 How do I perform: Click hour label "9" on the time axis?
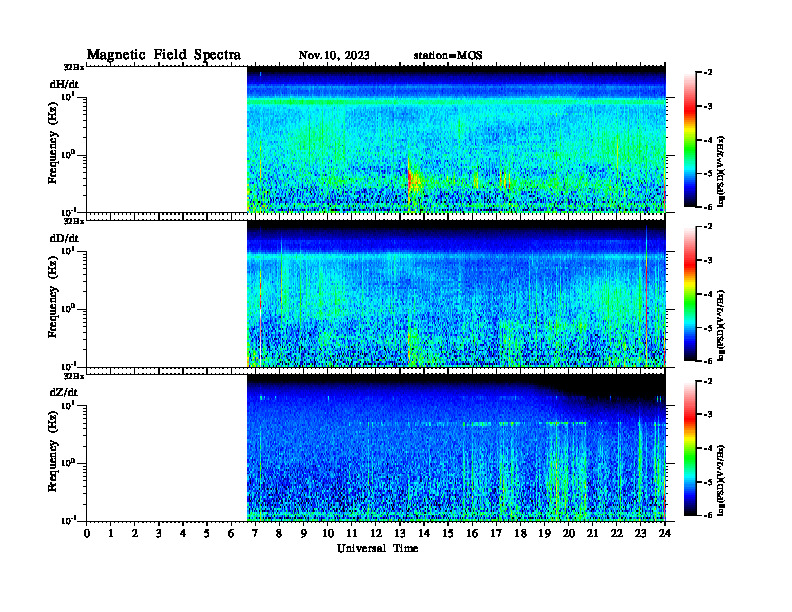304,534
